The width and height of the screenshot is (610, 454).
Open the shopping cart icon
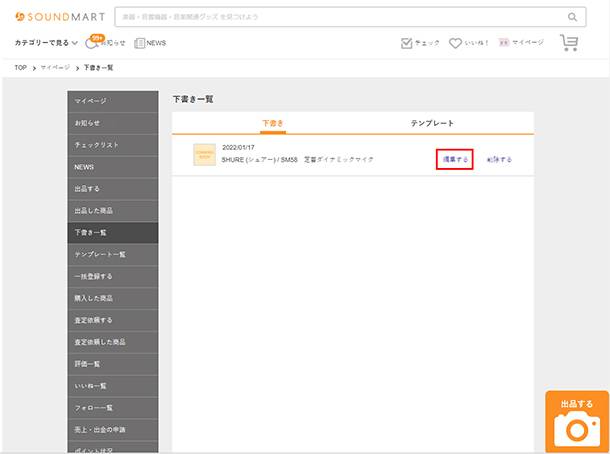coord(569,43)
